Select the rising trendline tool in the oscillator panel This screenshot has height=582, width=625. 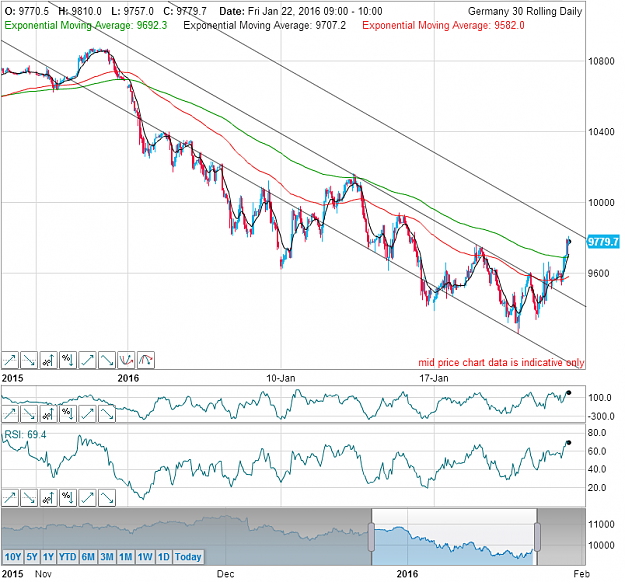(x=87, y=414)
